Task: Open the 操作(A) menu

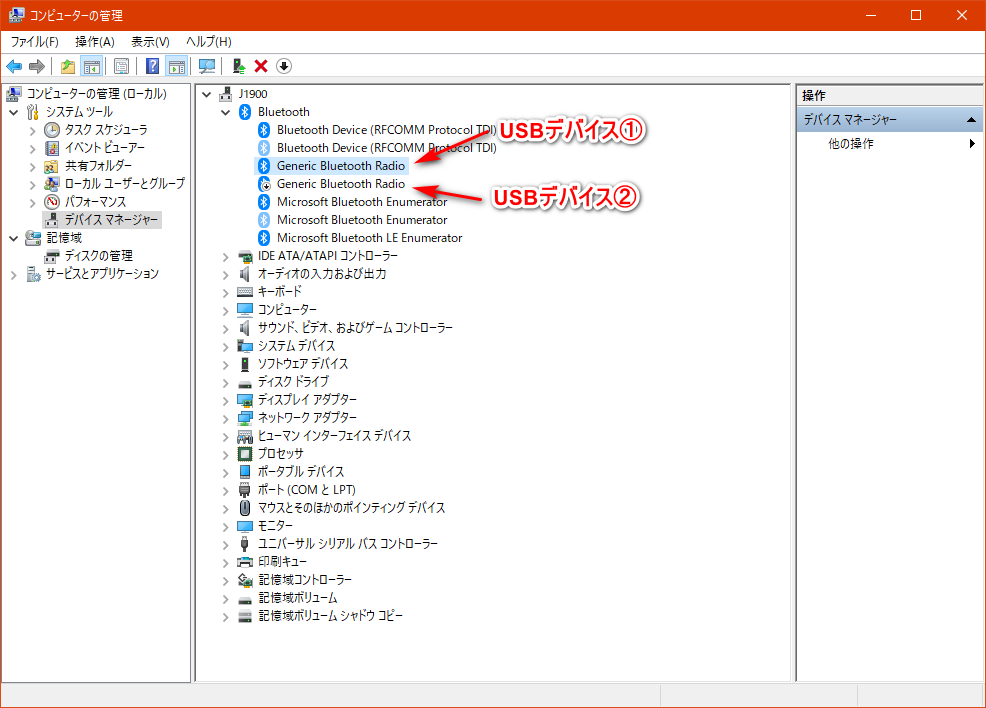Action: point(94,41)
